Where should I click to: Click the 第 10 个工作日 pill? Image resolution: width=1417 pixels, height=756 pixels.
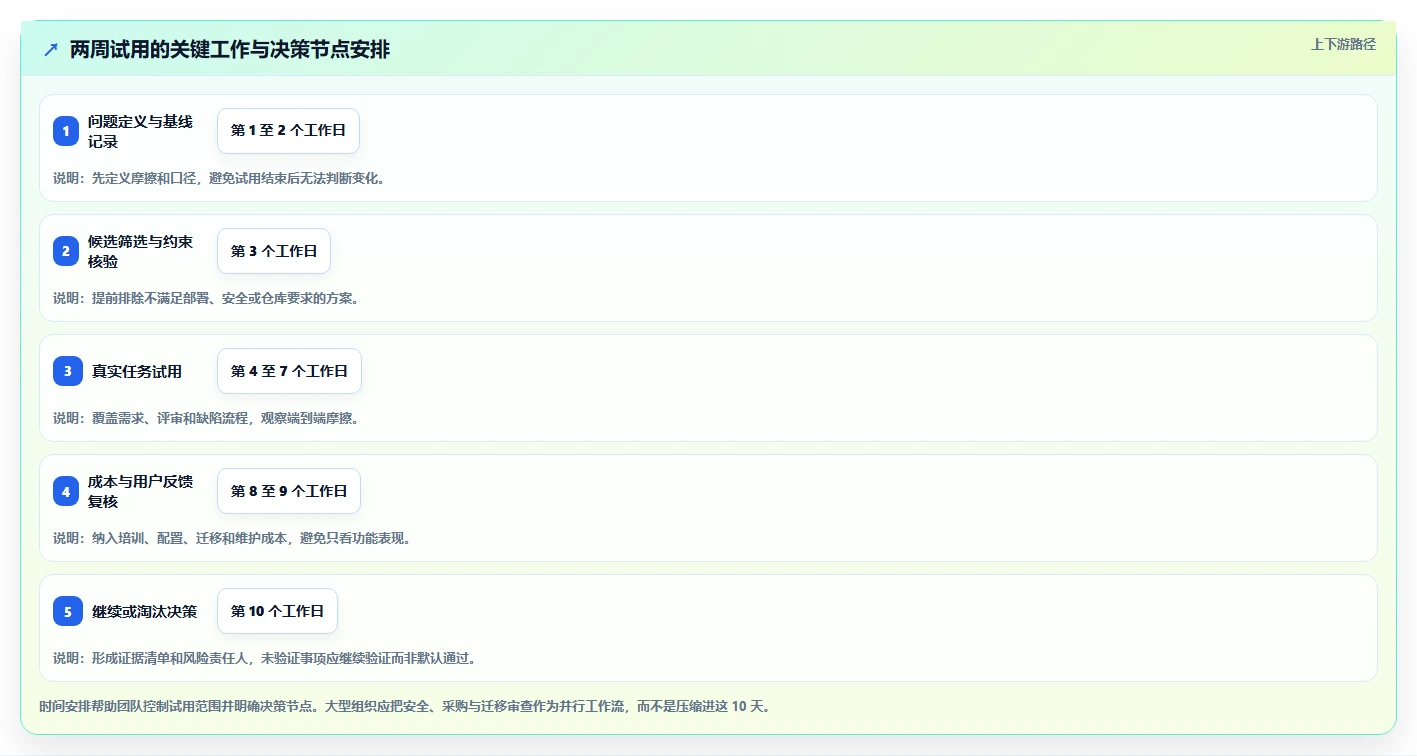pyautogui.click(x=277, y=611)
